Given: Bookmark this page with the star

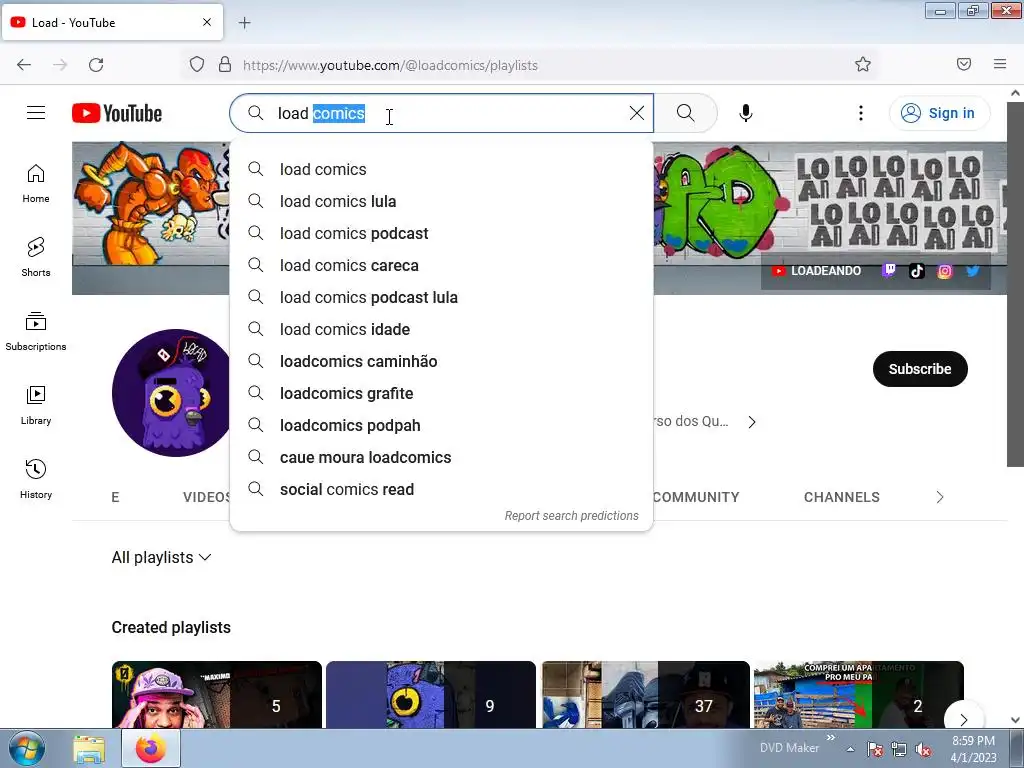Looking at the screenshot, I should tap(863, 64).
